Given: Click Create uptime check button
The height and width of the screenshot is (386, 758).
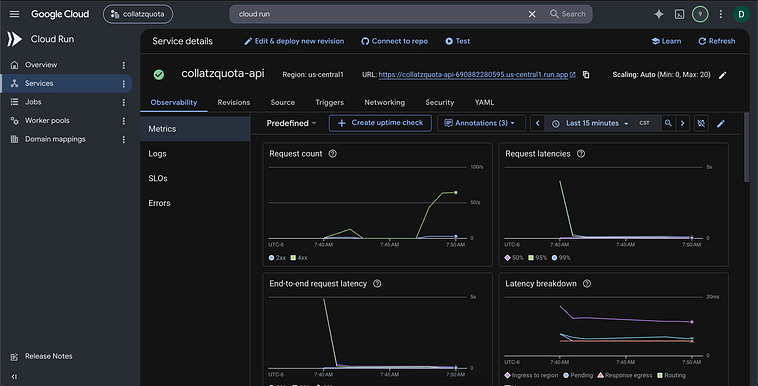Looking at the screenshot, I should point(380,123).
